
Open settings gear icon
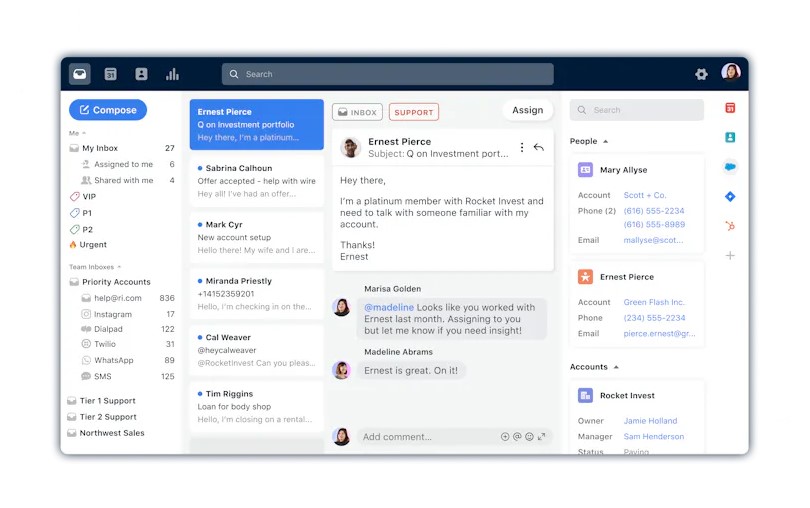coord(701,74)
